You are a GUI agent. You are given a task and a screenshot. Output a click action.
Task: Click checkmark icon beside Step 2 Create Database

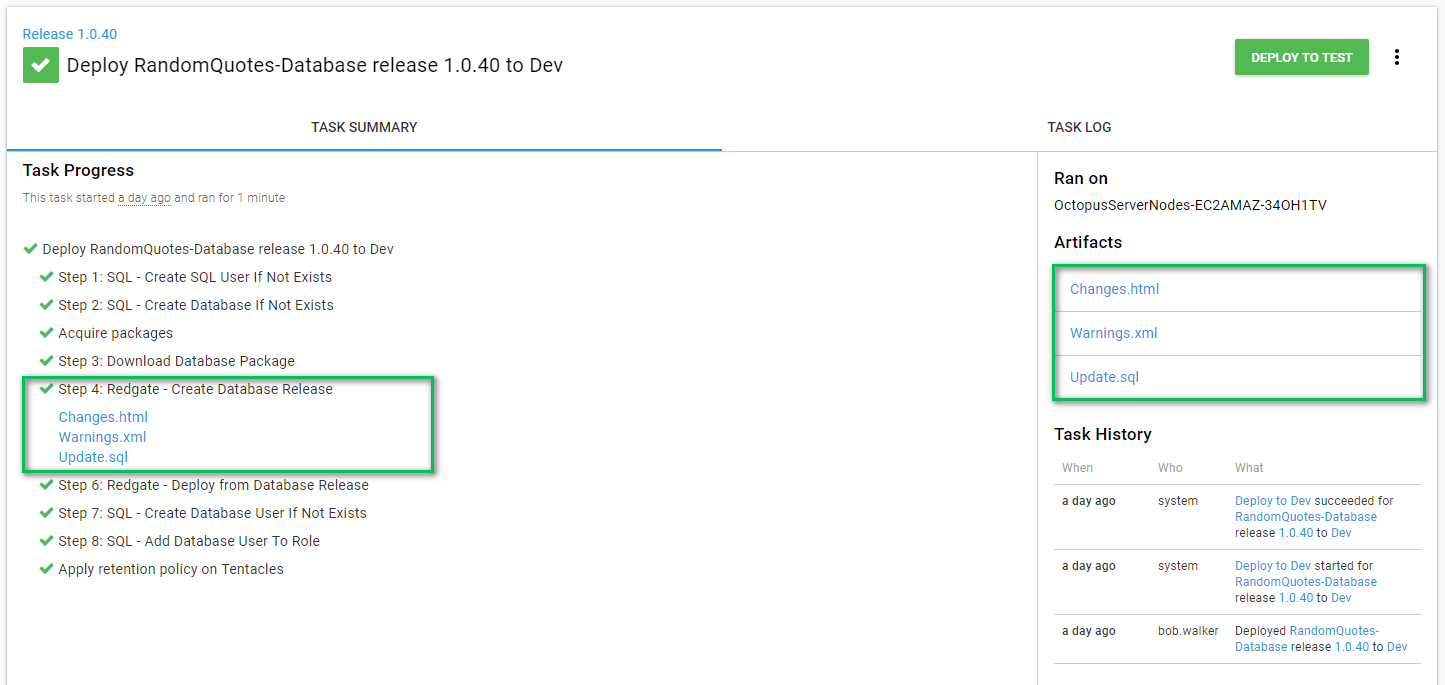[x=46, y=305]
